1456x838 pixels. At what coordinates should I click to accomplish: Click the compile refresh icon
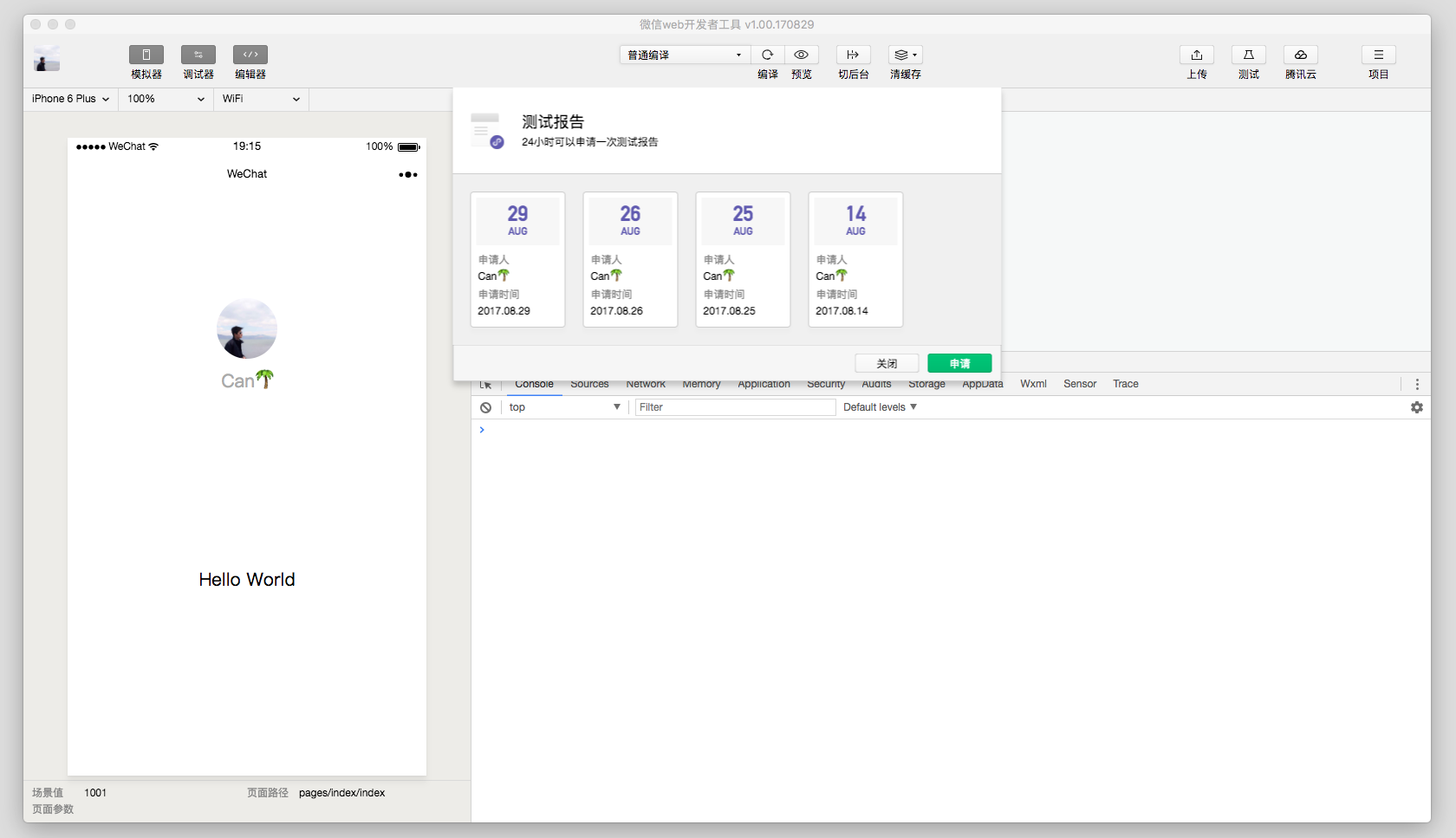767,55
